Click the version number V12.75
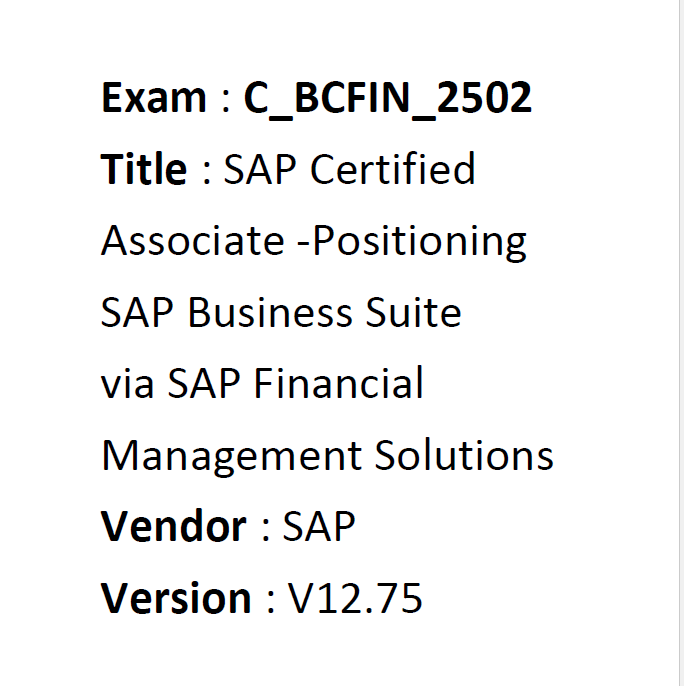This screenshot has height=686, width=684. [354, 598]
